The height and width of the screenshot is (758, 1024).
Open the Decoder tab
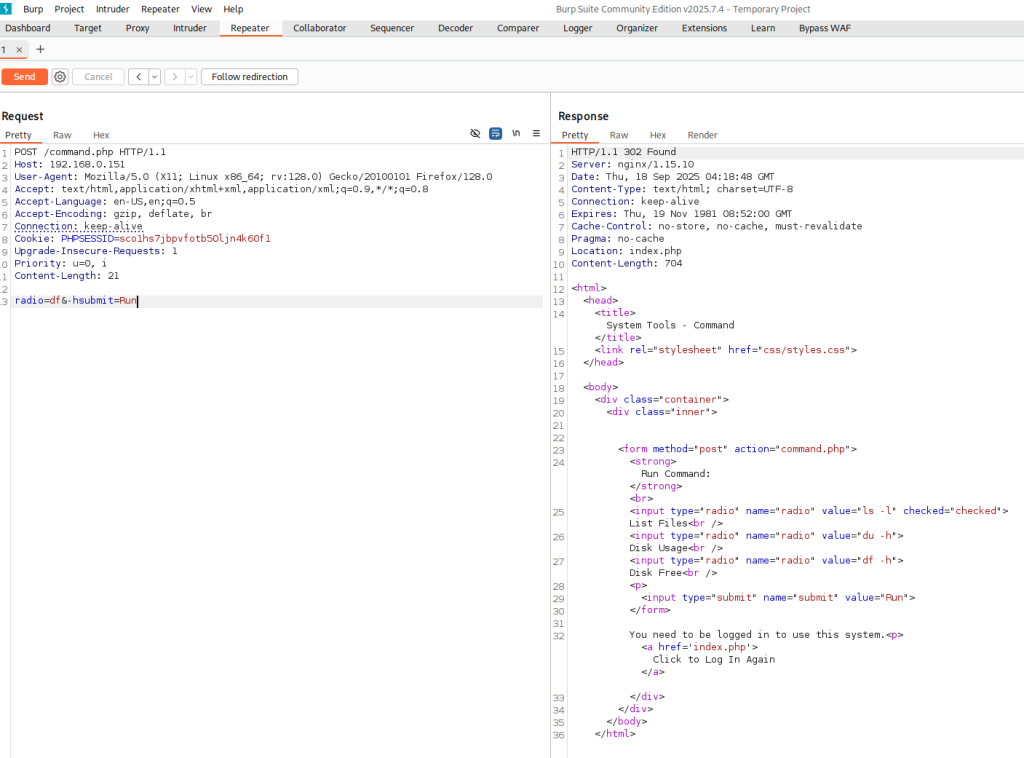tap(455, 28)
